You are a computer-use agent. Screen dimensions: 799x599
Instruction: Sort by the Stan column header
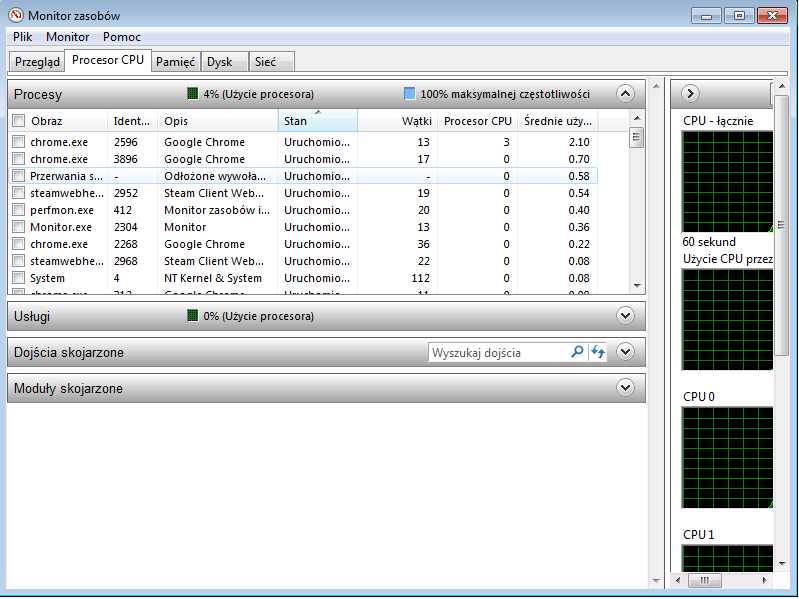coord(318,121)
